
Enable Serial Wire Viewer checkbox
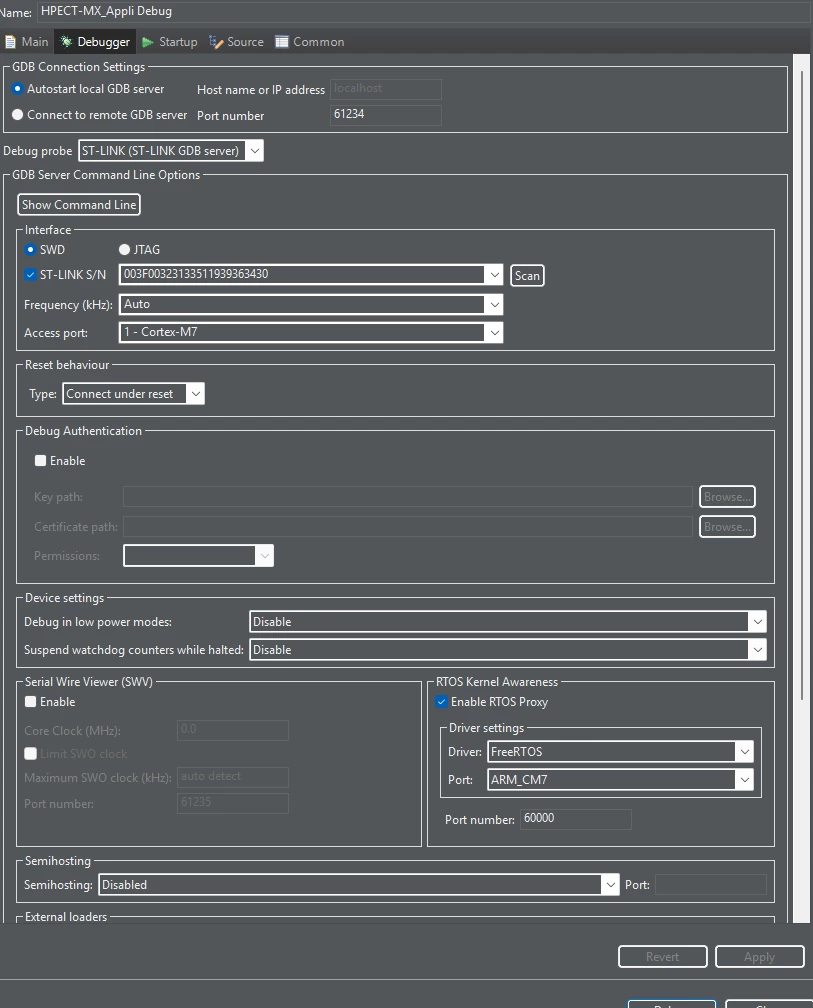click(30, 702)
